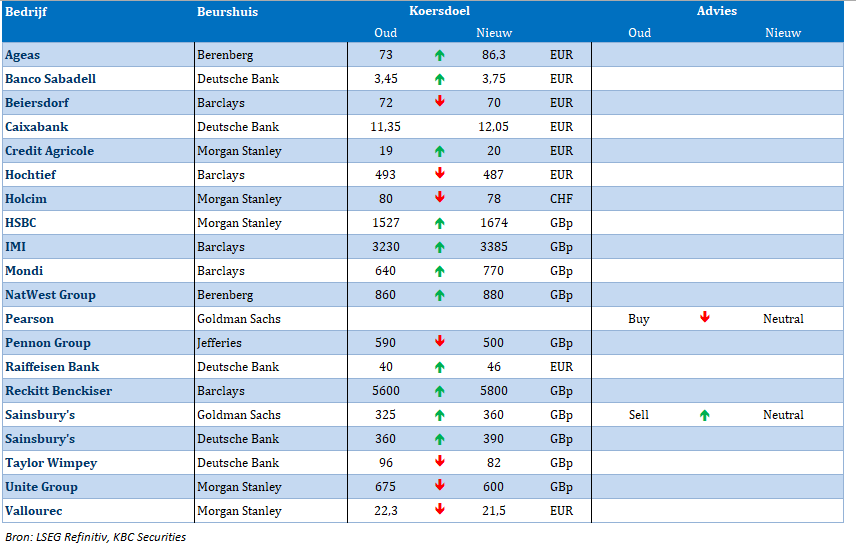The image size is (856, 551).
Task: Select the value 1674 in the HSBC row
Action: [494, 223]
